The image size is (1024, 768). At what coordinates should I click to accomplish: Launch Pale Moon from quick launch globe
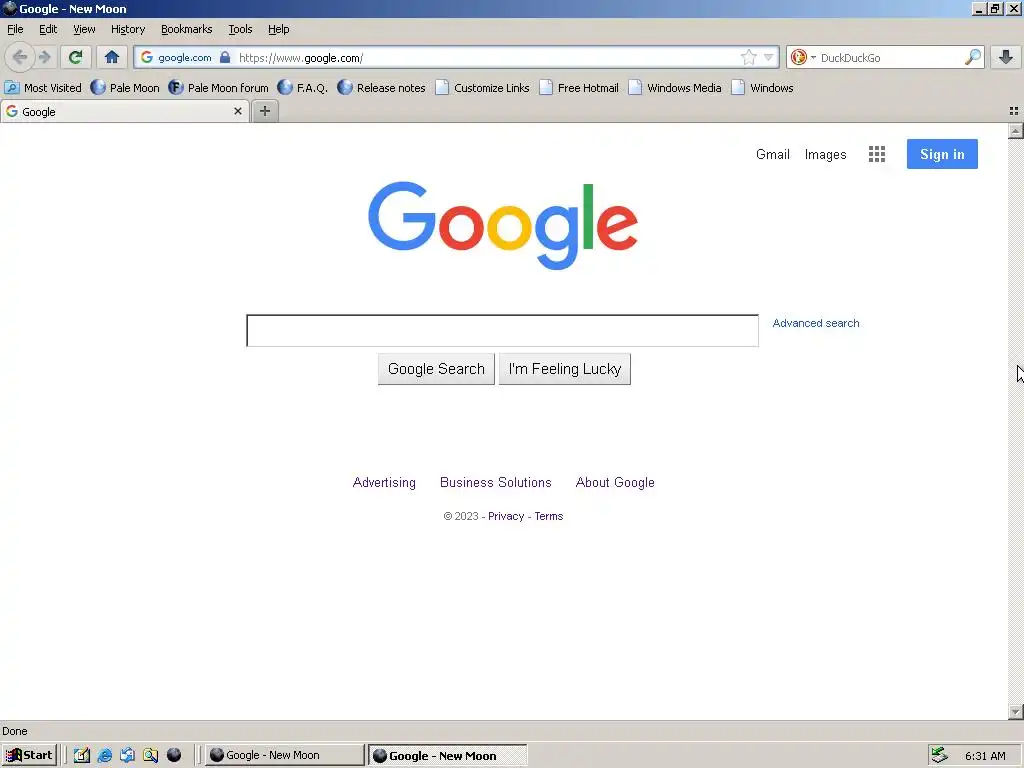pos(174,755)
